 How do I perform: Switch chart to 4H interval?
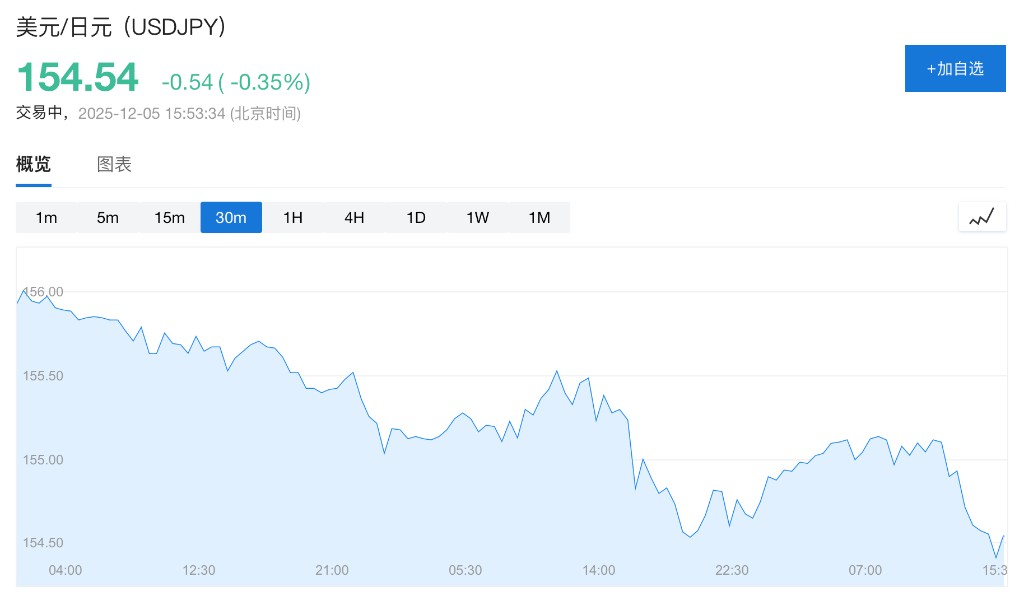coord(354,218)
